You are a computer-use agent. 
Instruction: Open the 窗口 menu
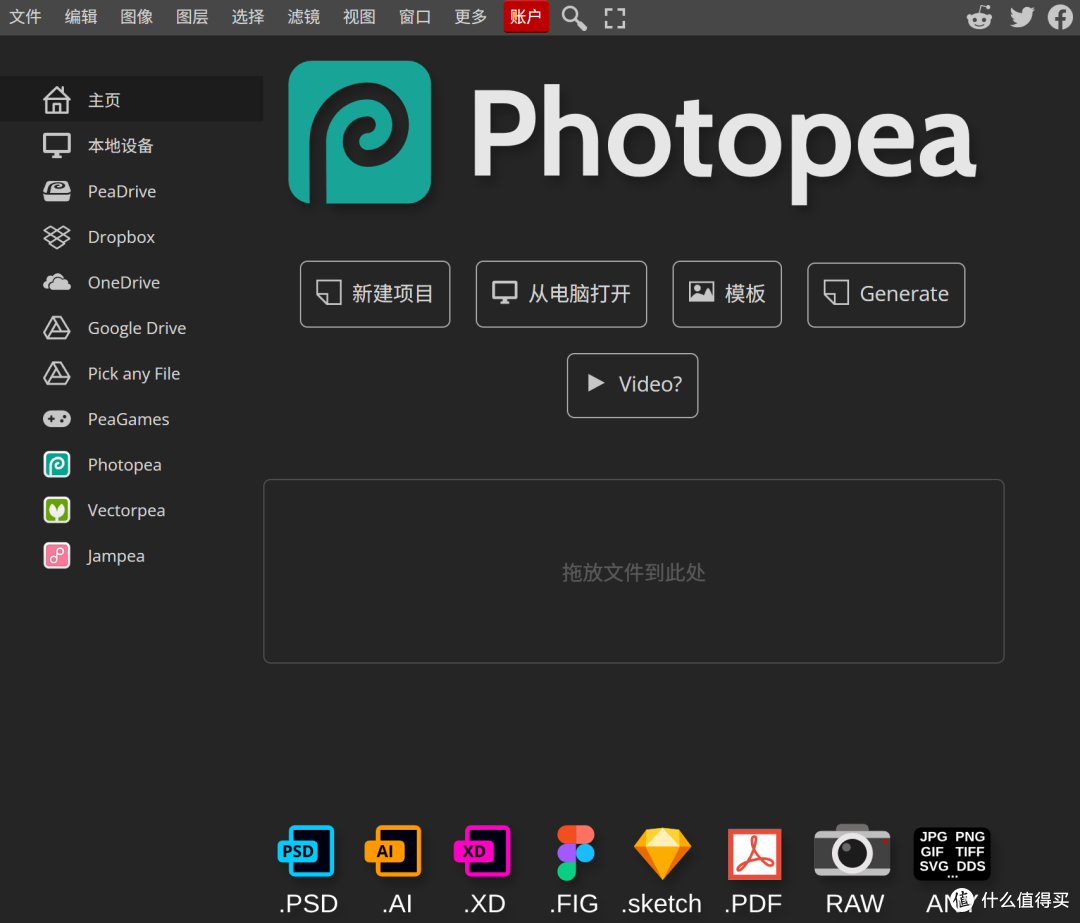coord(415,17)
